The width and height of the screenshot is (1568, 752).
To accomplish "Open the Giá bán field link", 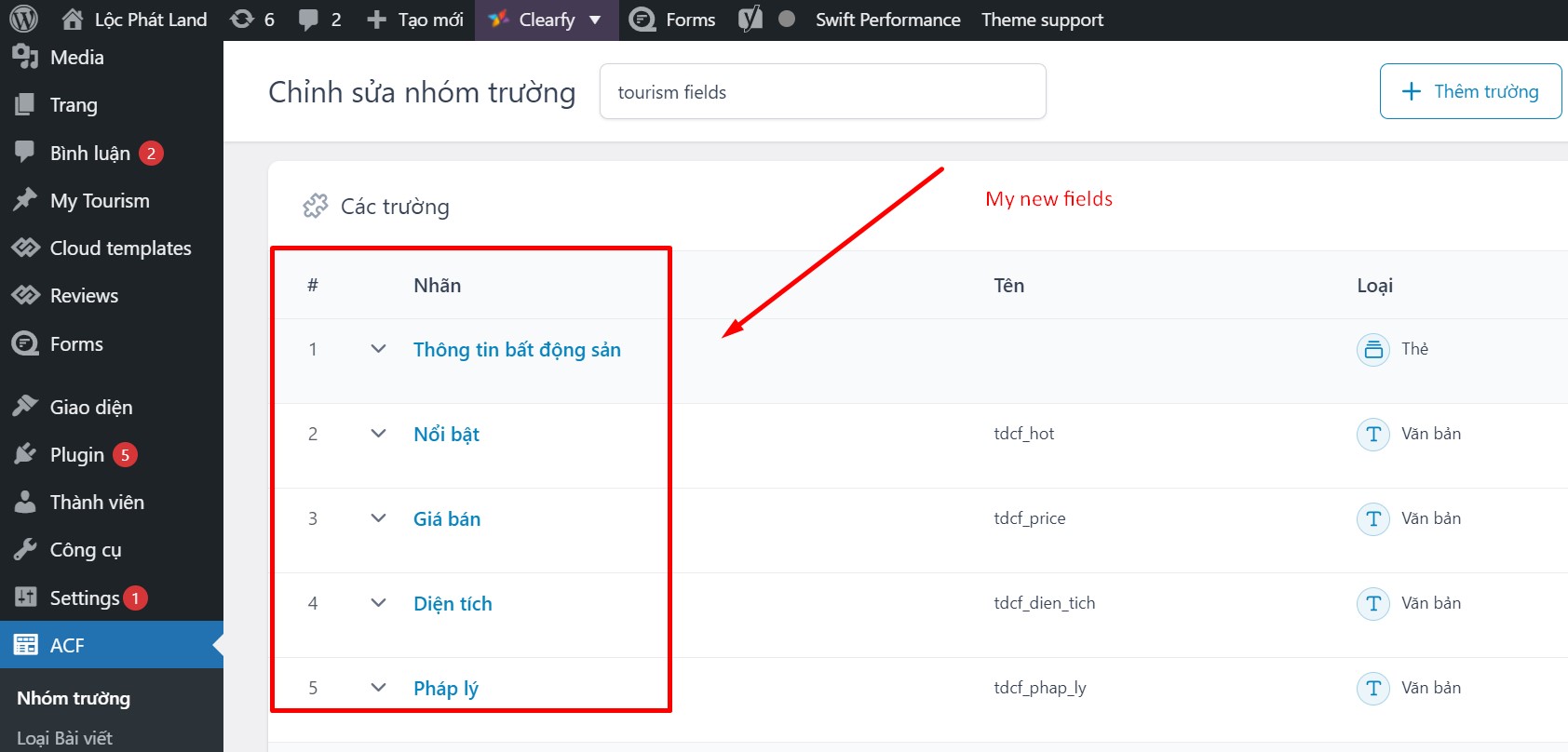I will tap(447, 519).
